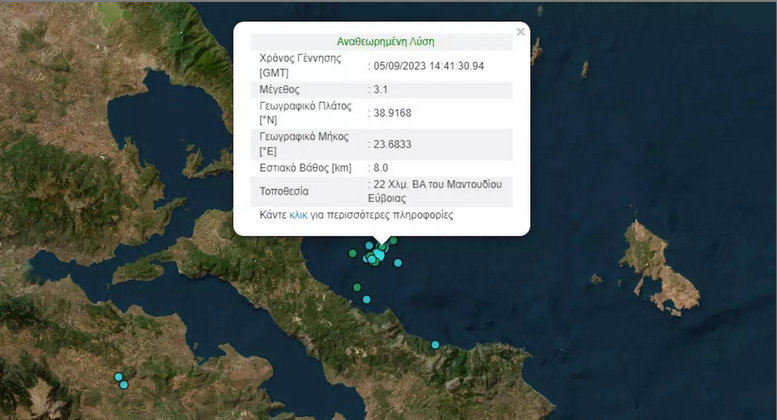This screenshot has width=777, height=420.
Task: Click the focal depth value 8.0
Action: pos(382,168)
